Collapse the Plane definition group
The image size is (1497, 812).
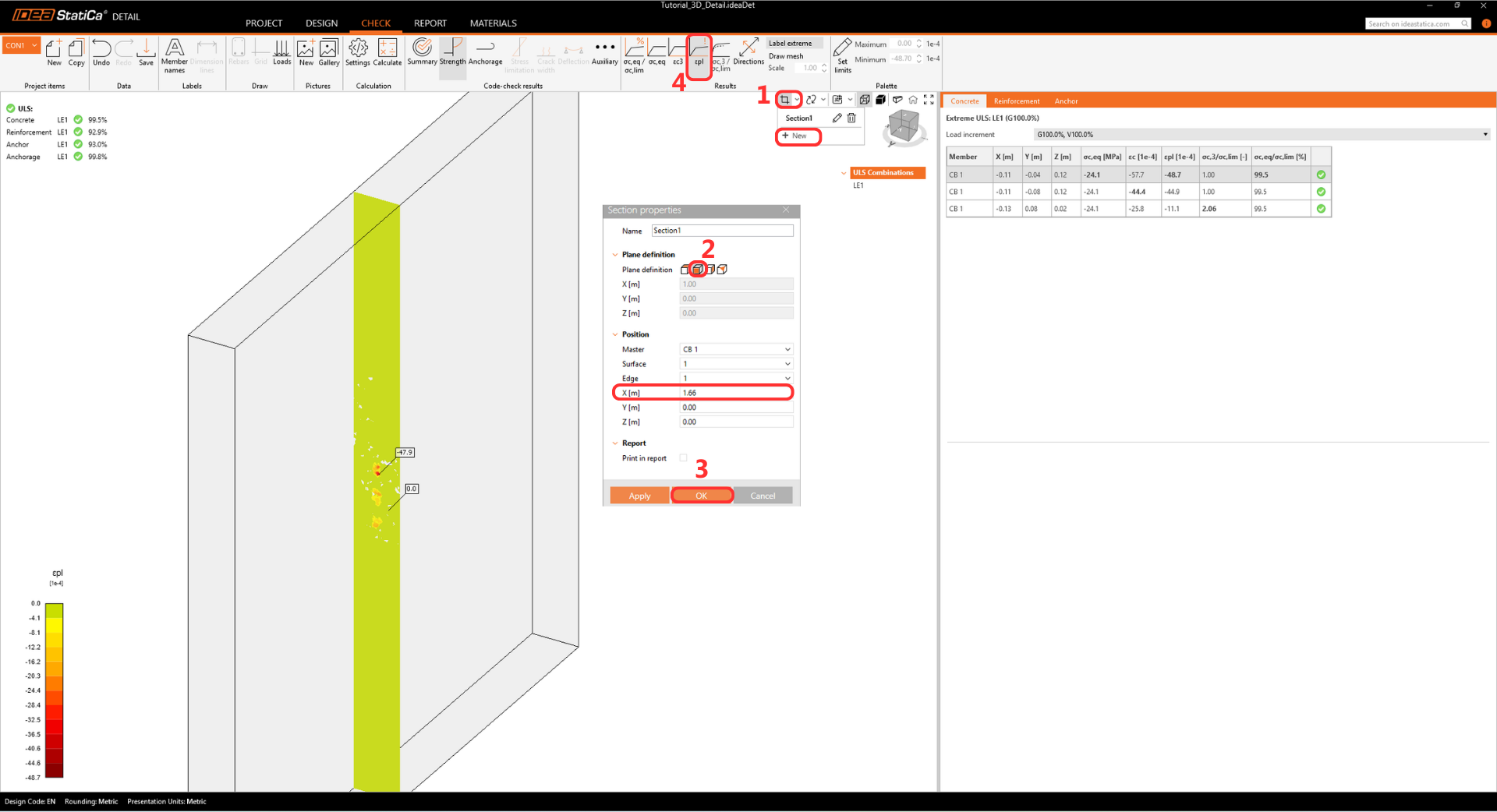(615, 255)
